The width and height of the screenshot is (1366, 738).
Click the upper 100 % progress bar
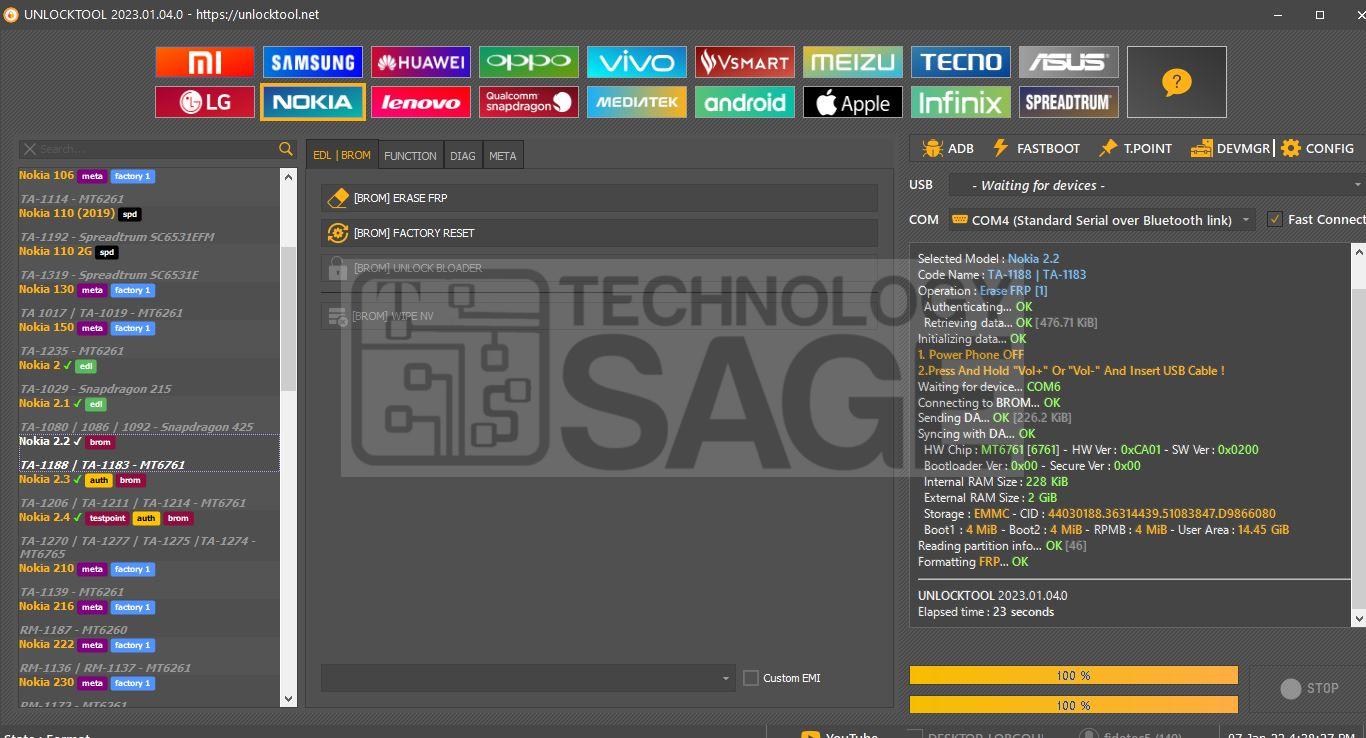tap(1074, 676)
